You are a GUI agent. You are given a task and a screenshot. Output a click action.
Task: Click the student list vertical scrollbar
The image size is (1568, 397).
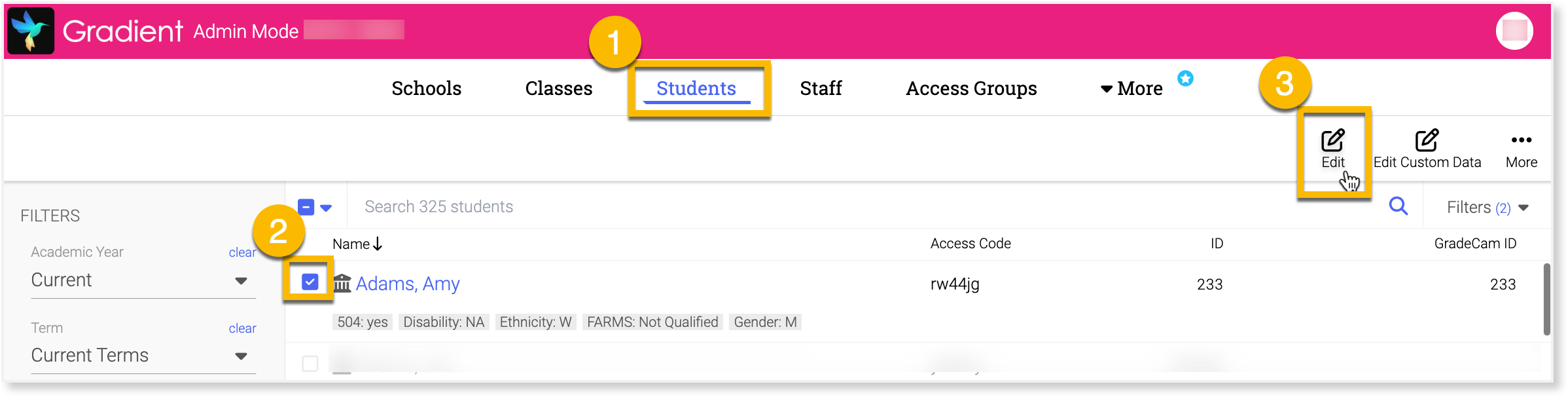coord(1546,298)
